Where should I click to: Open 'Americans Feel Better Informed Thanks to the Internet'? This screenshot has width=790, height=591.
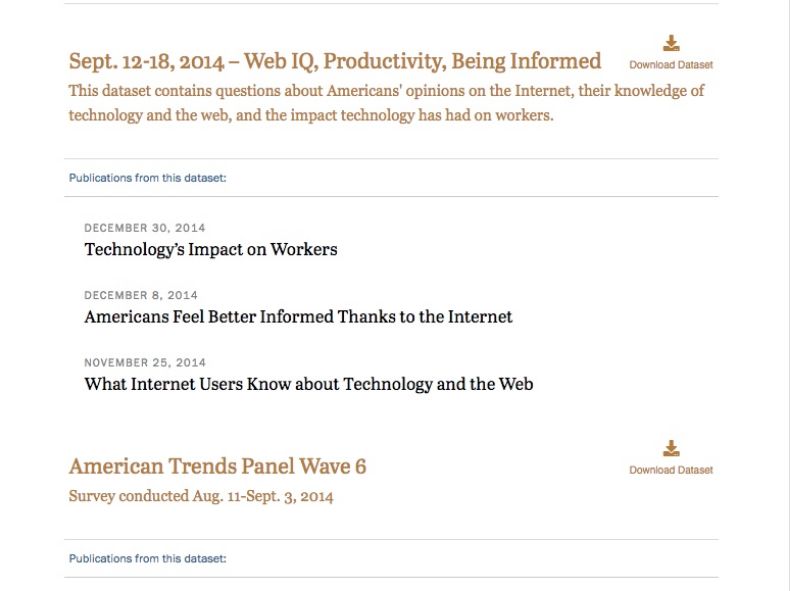point(298,317)
